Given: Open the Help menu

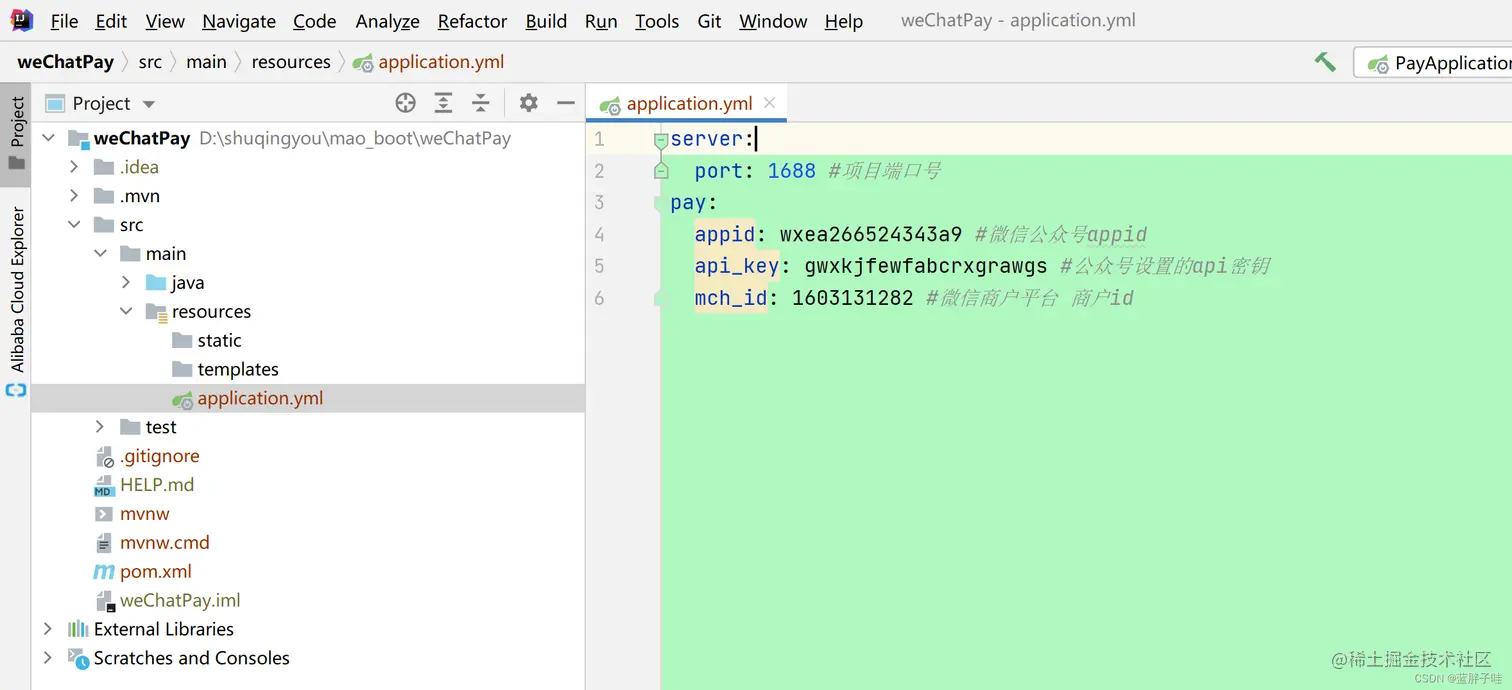Looking at the screenshot, I should point(844,21).
